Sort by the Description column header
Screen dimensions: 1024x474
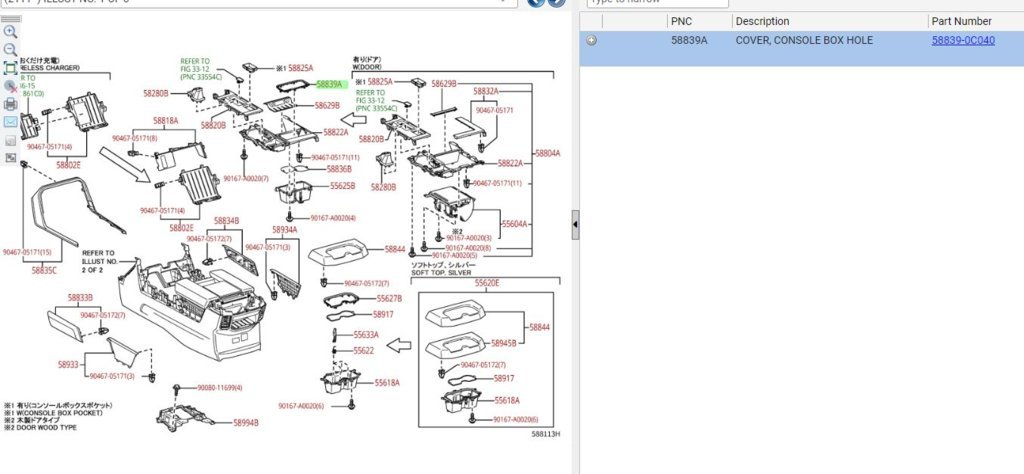[762, 22]
